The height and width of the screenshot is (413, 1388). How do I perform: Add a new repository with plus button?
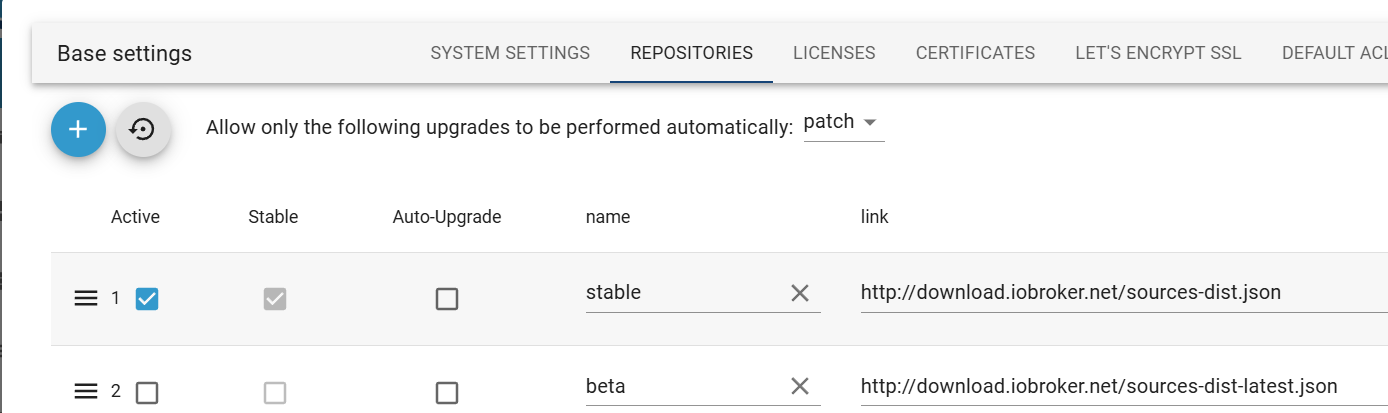pyautogui.click(x=78, y=129)
